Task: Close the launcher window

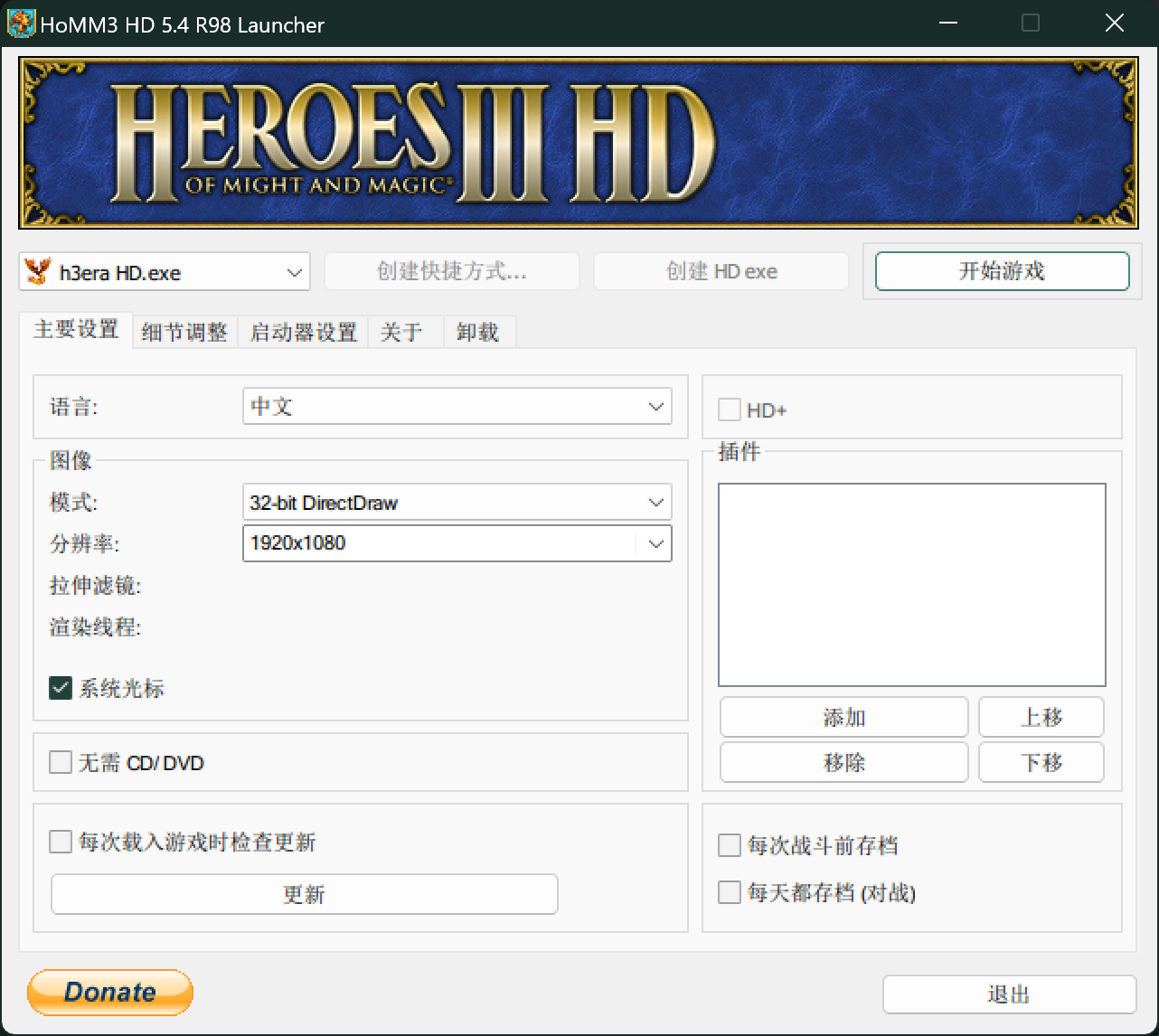Action: [1114, 24]
